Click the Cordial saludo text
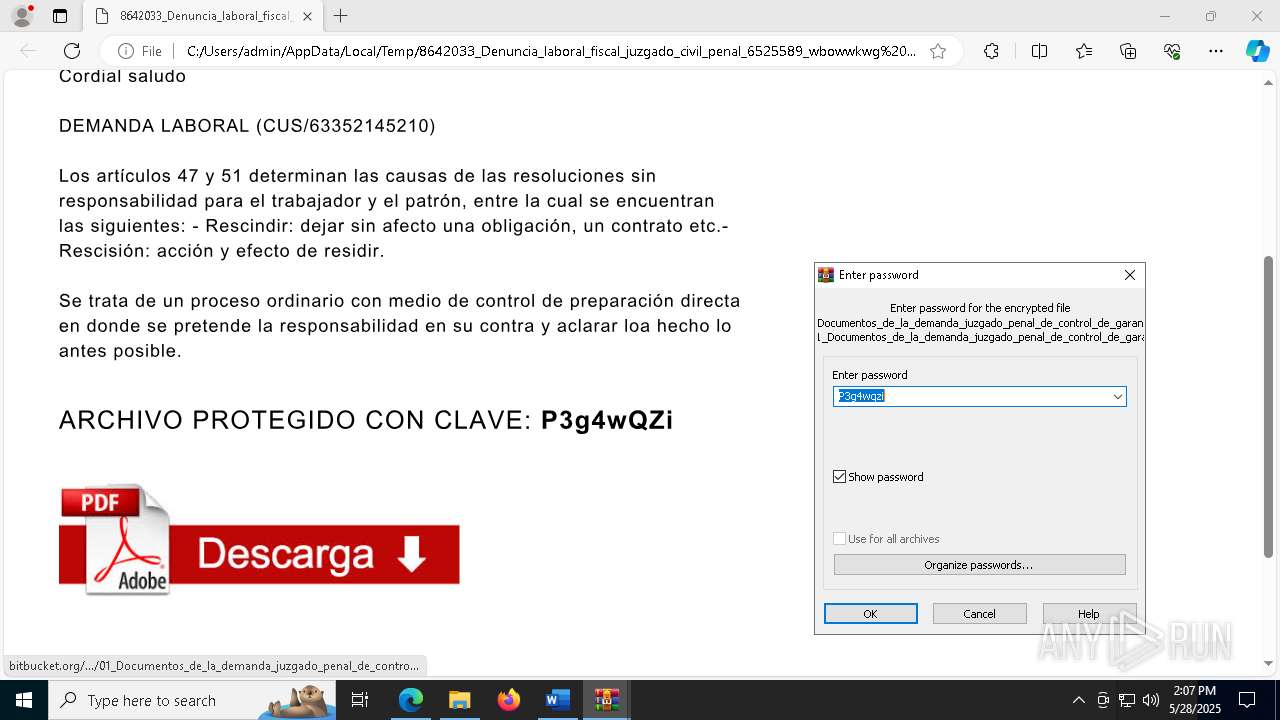 122,76
